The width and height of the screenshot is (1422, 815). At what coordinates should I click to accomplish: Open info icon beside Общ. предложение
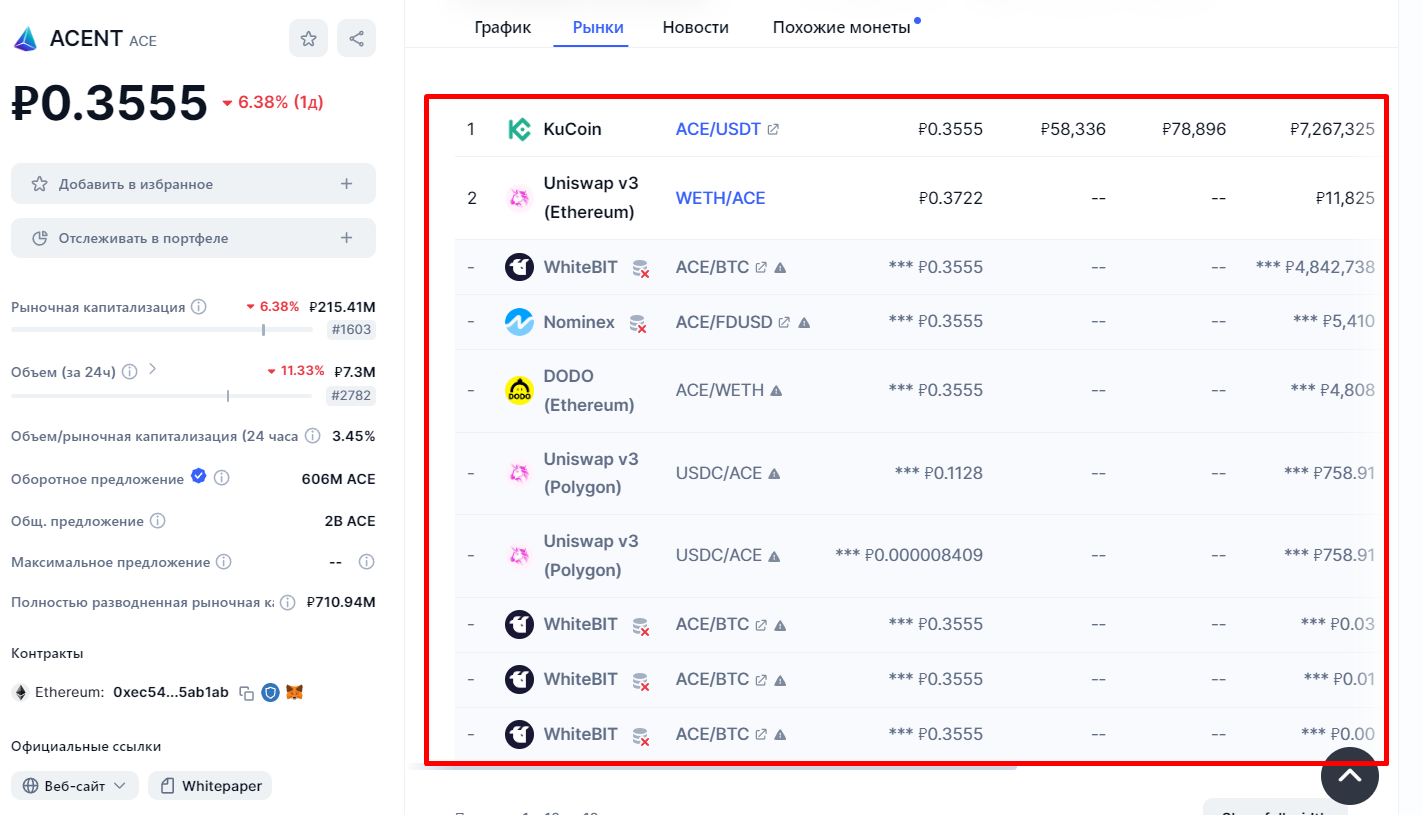(x=157, y=521)
